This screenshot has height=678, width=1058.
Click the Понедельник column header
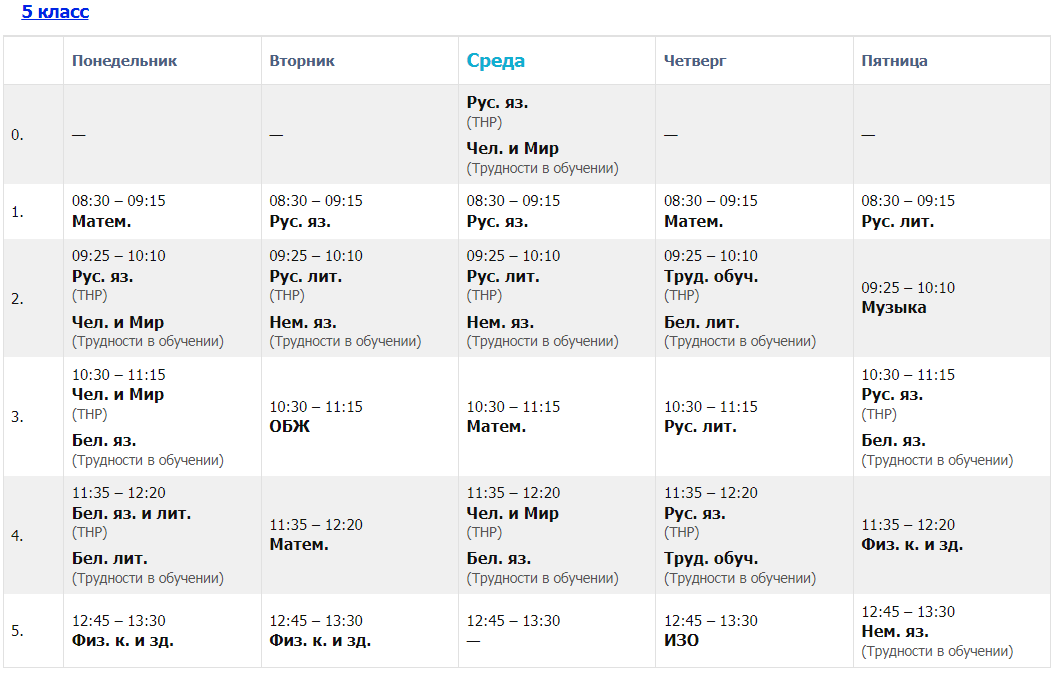pos(124,61)
